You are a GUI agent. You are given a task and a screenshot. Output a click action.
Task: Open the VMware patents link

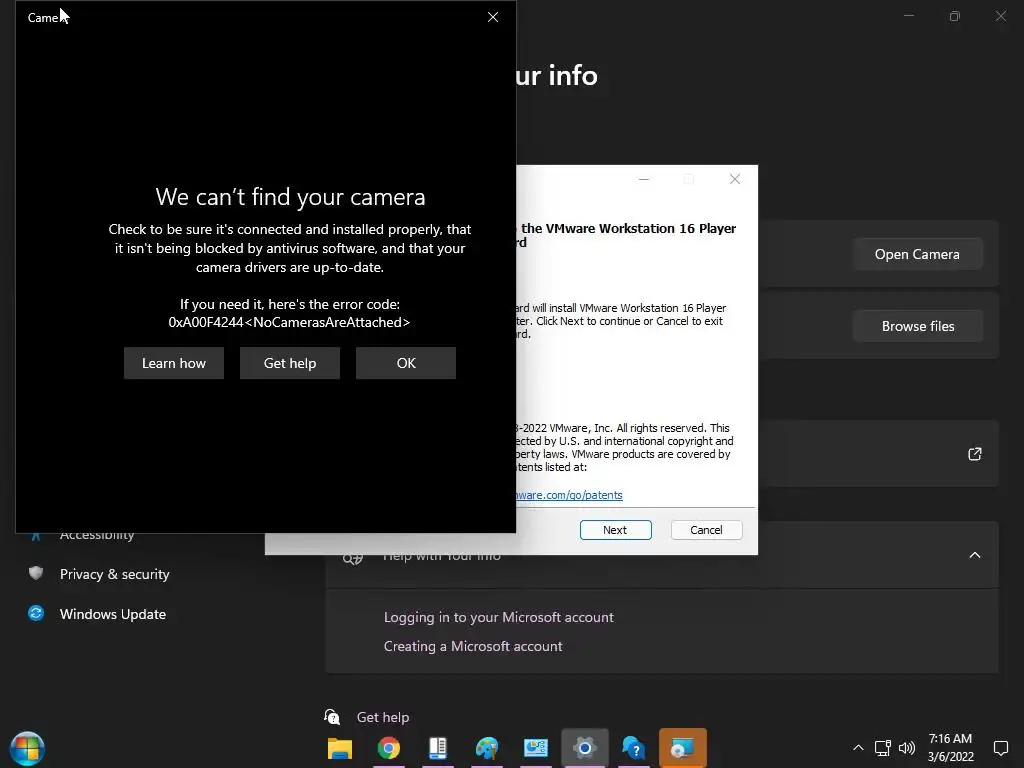coord(569,495)
